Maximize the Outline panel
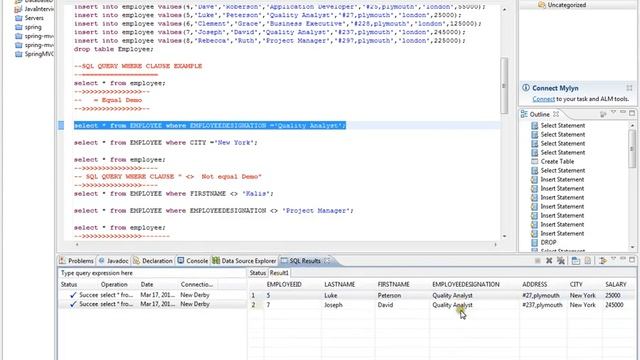The width and height of the screenshot is (640, 360). [632, 113]
